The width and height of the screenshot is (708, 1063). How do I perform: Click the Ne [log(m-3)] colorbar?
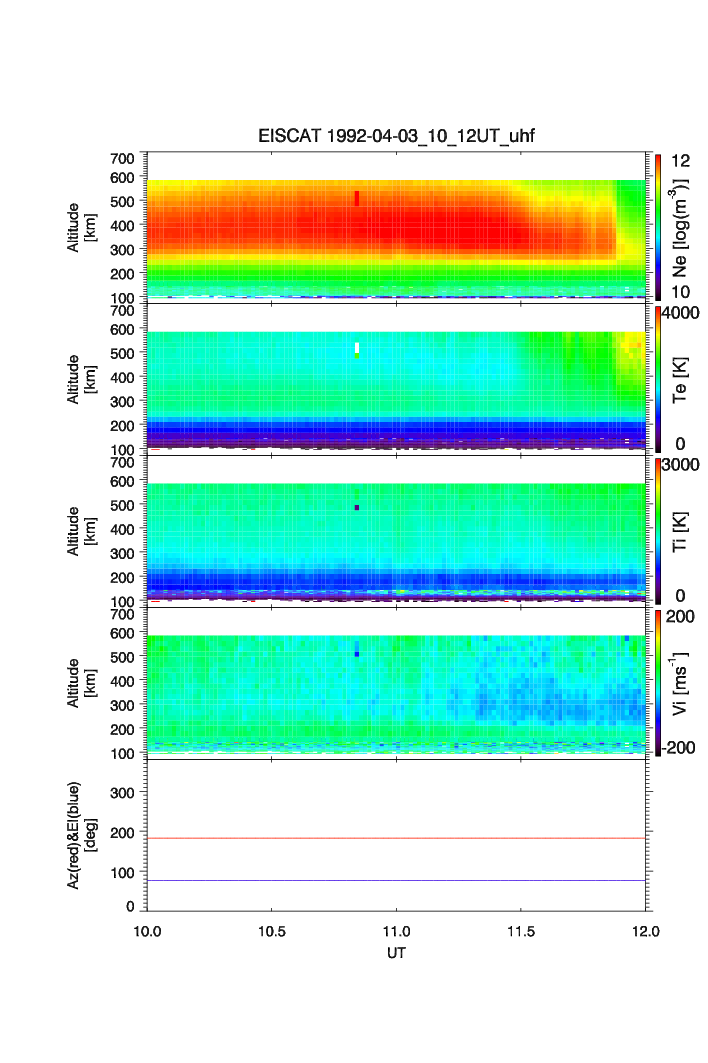coord(658,227)
